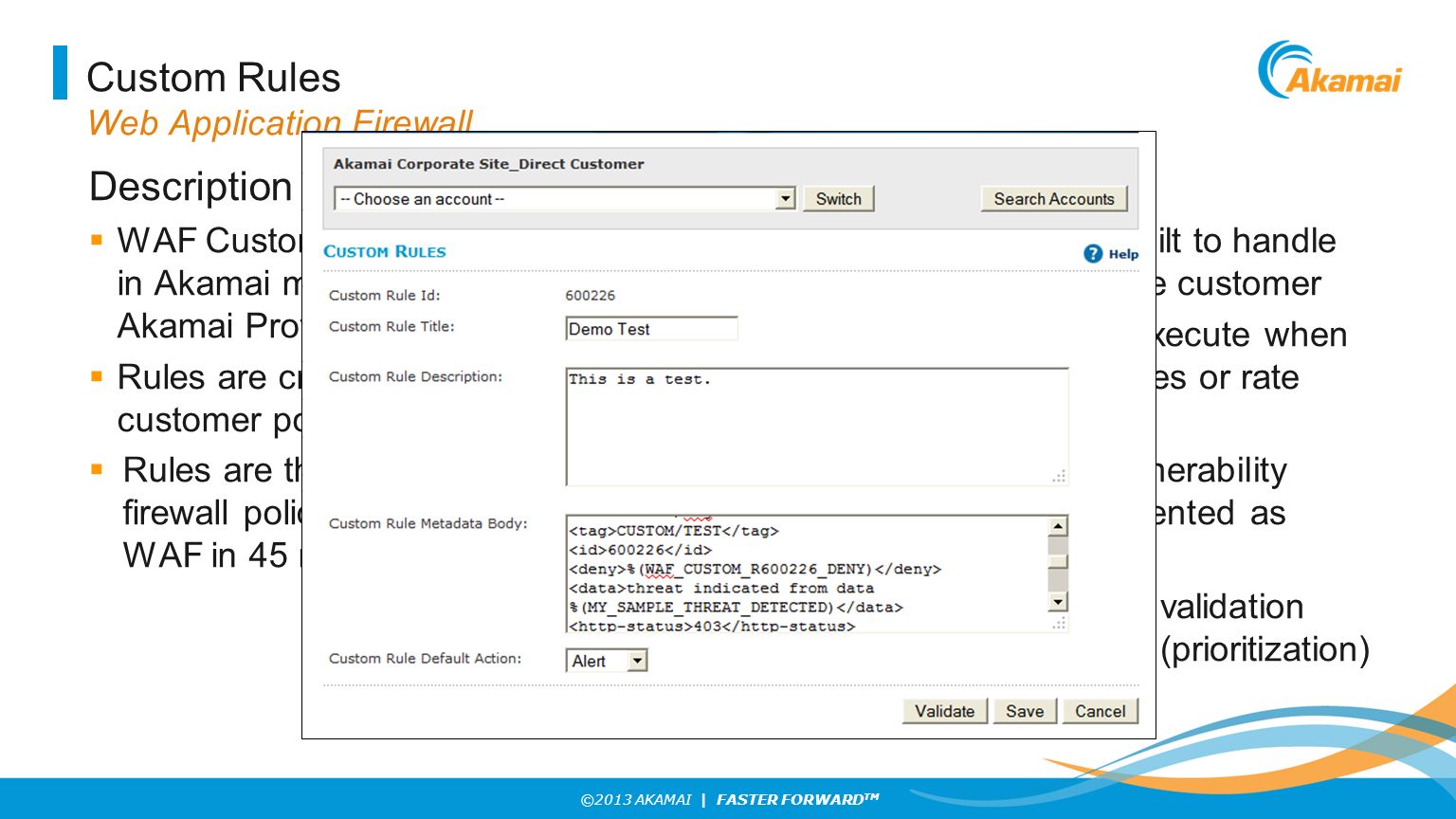Click the FASTER FORWARD footer text
The height and width of the screenshot is (819, 1456).
coord(798,799)
